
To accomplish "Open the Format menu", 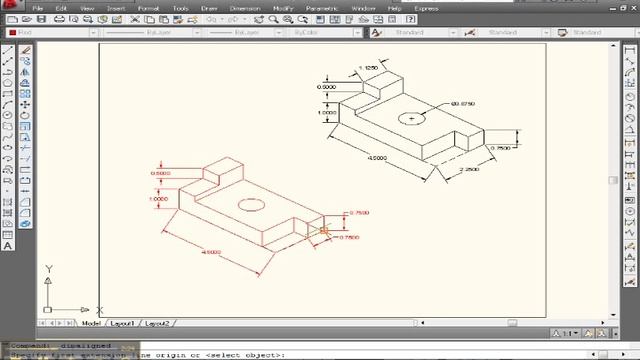I will 149,8.
